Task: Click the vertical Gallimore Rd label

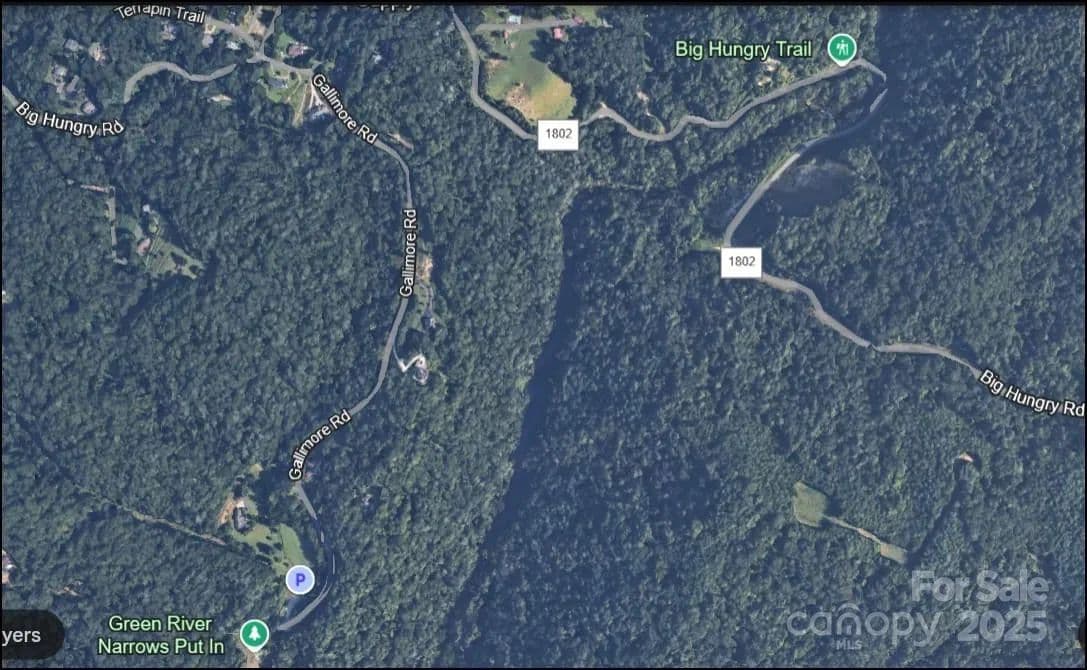Action: click(x=409, y=253)
